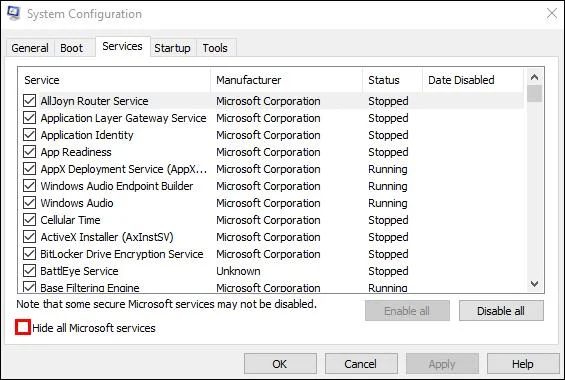This screenshot has height=380, width=565.
Task: Toggle the Base Filtering Engine checkbox
Action: coord(30,287)
